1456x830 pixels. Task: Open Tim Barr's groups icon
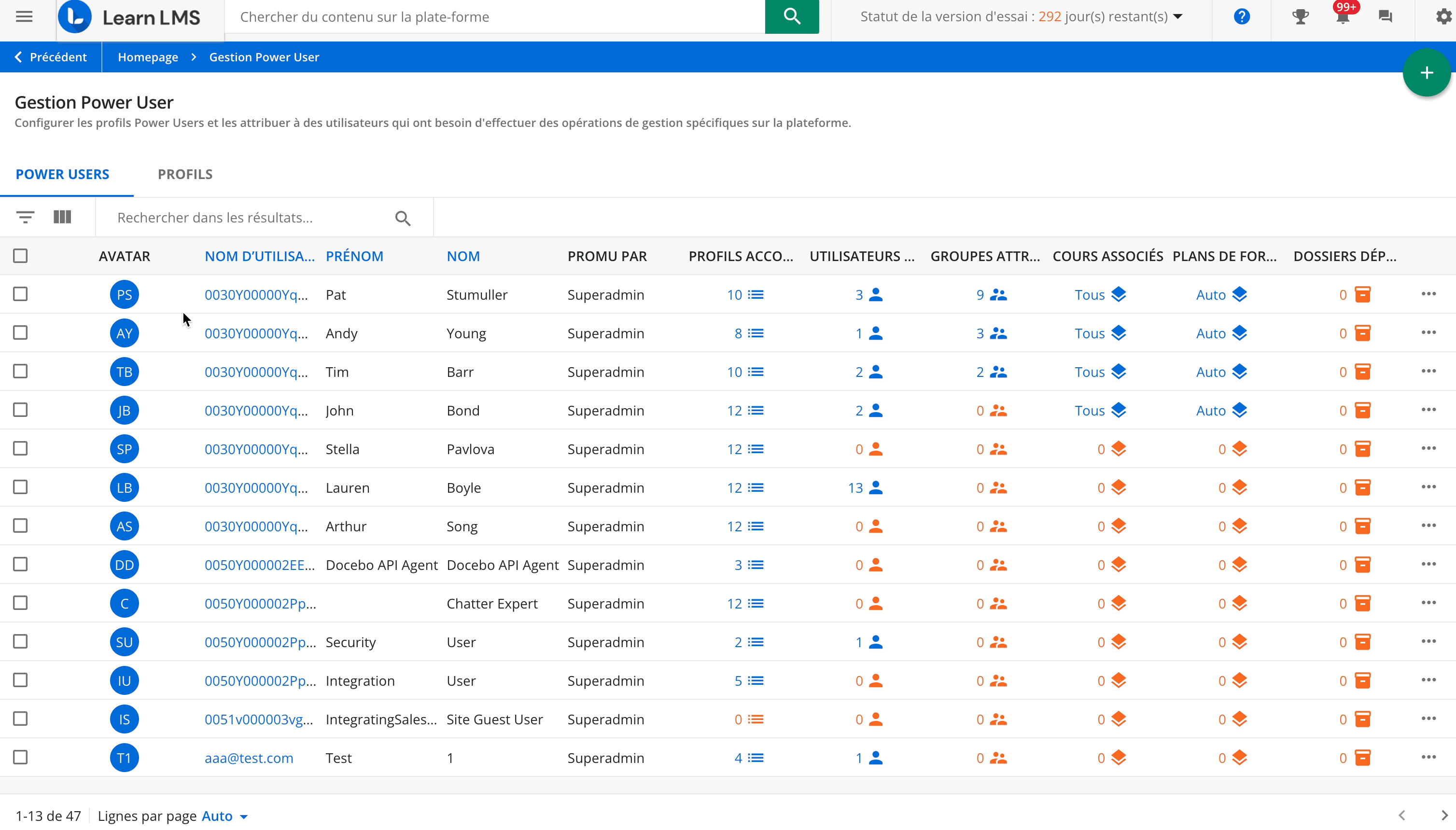(x=998, y=372)
